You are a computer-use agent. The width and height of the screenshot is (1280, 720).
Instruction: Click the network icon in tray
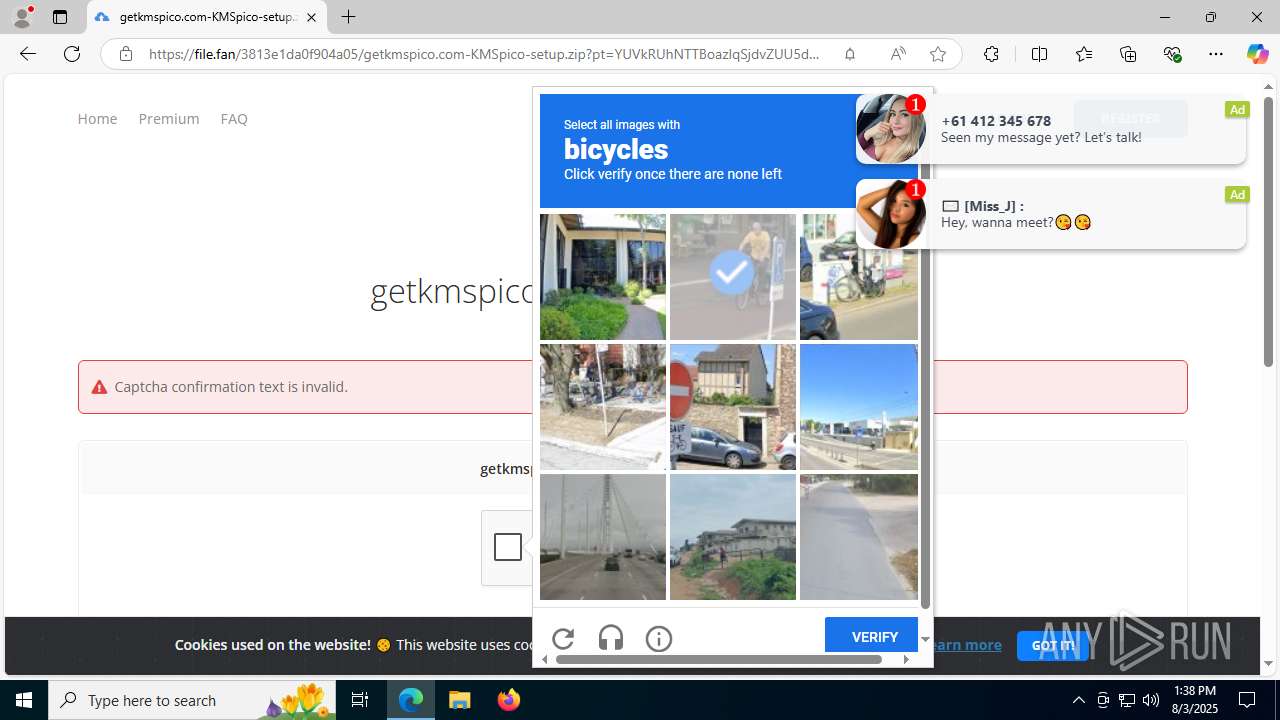[1127, 700]
